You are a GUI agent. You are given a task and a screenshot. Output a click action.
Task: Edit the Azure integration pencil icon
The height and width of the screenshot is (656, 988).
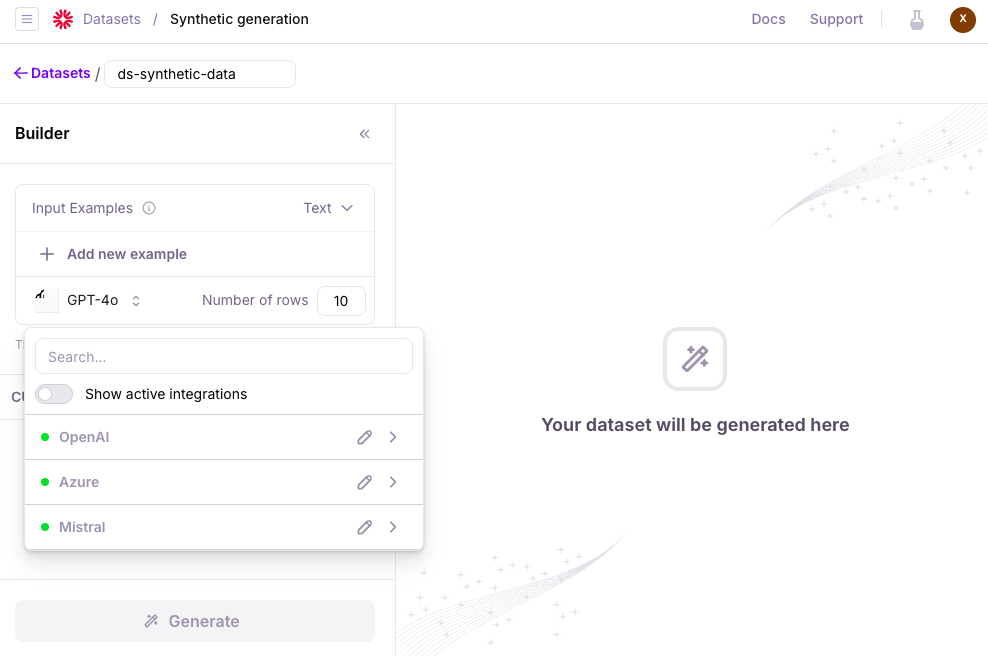[x=365, y=482]
